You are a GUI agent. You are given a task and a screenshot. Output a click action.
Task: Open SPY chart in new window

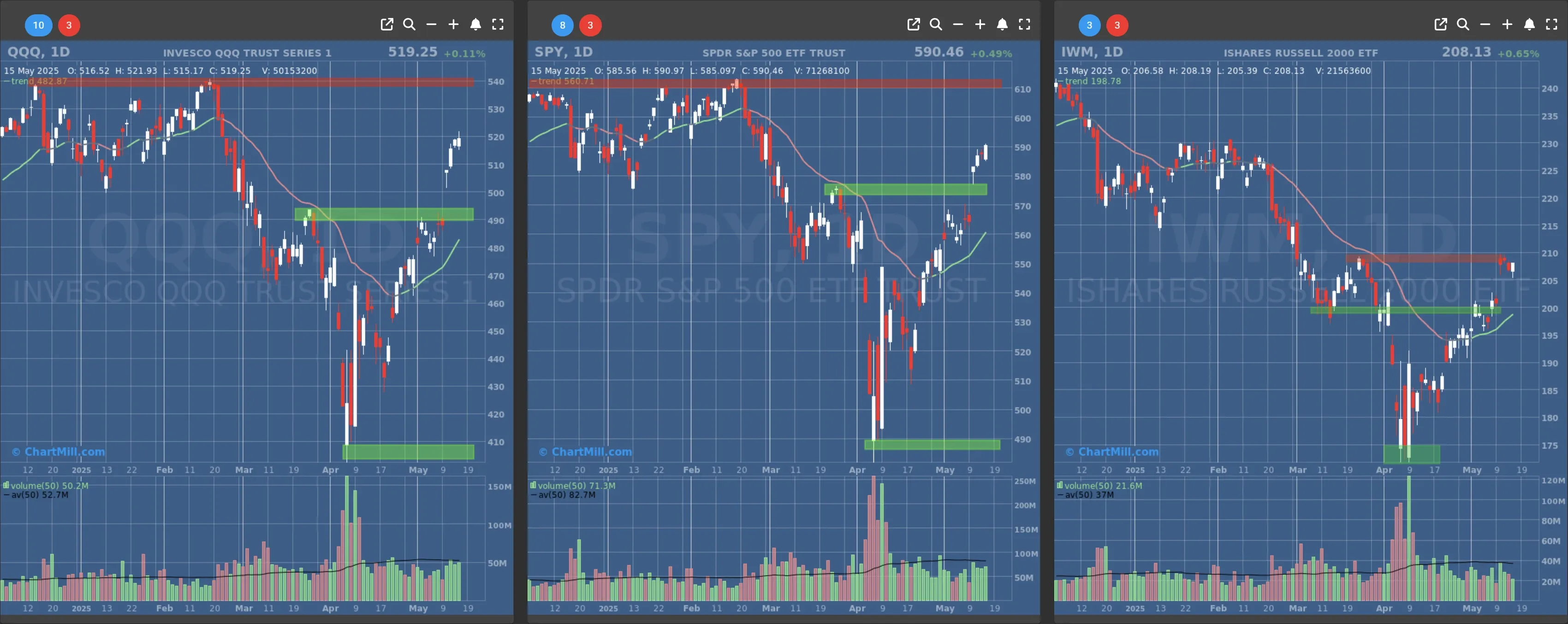point(913,24)
